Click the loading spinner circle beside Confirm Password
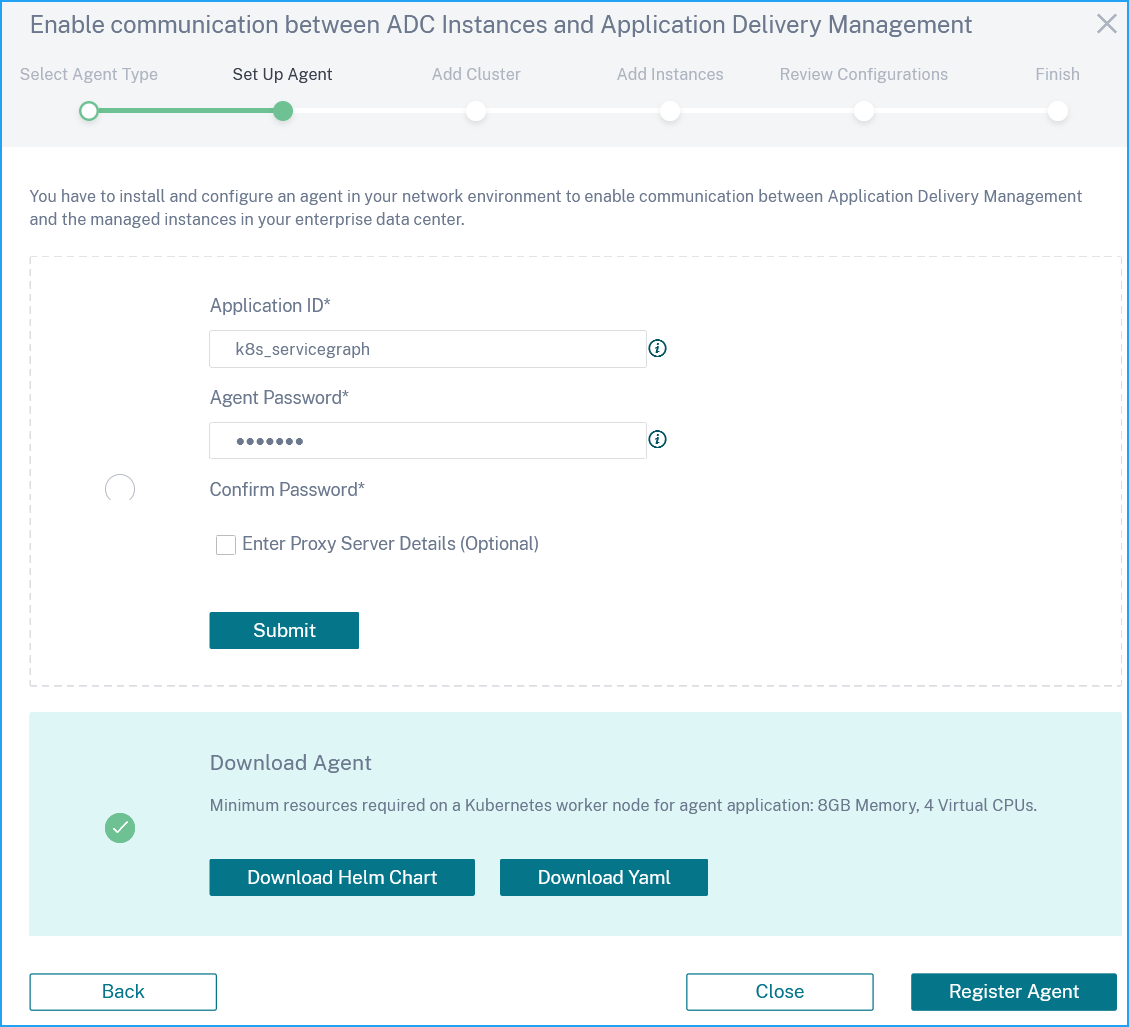Screen dimensions: 1129x1027 tap(120, 489)
